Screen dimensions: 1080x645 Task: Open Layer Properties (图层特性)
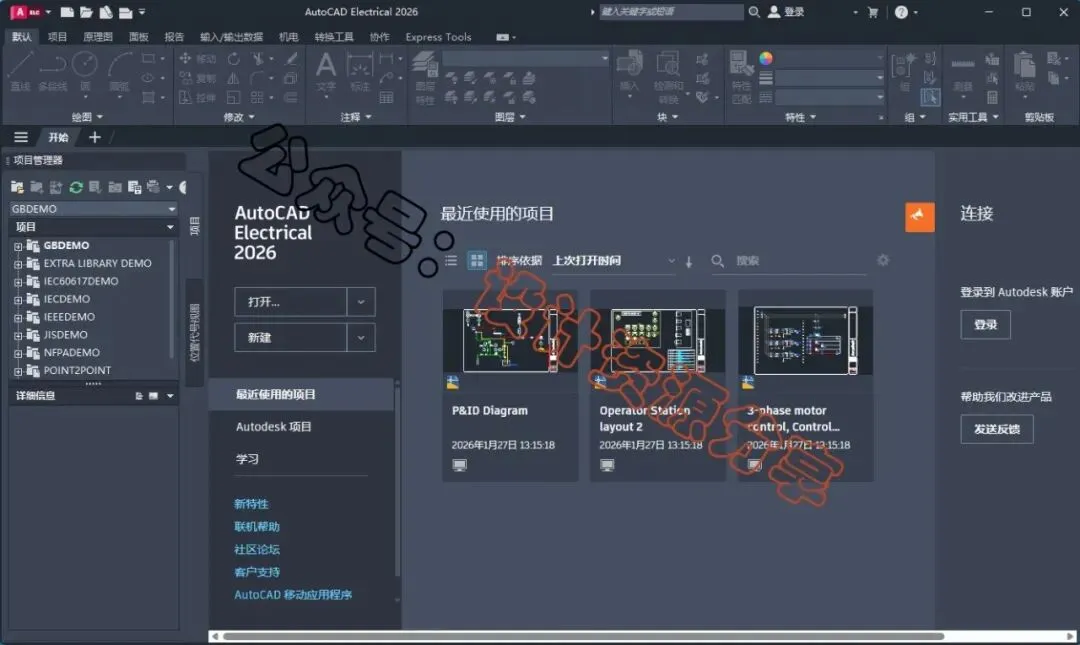coord(425,77)
